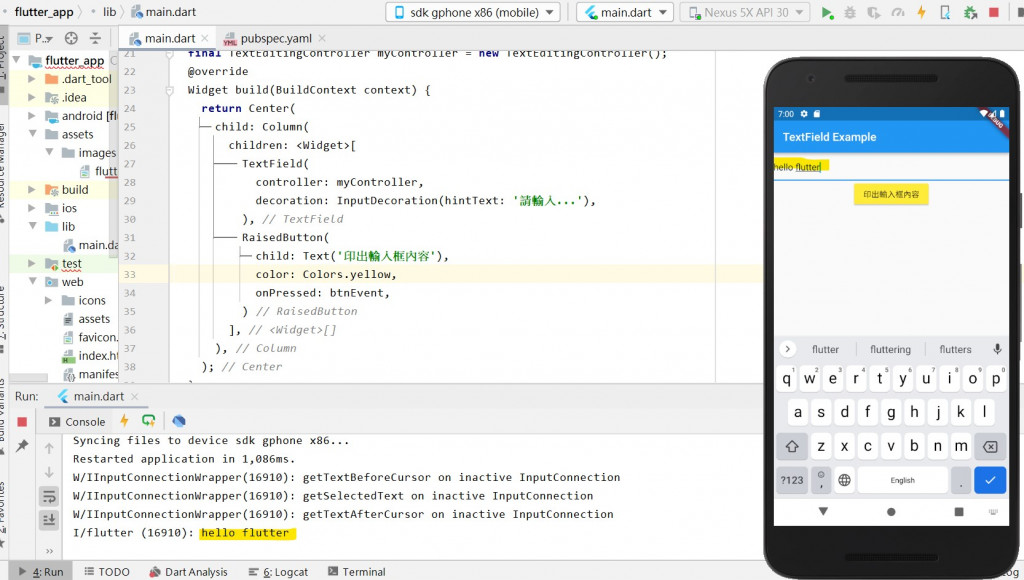
Task: Click the Debug bug icon in toolbar
Action: pyautogui.click(x=850, y=12)
